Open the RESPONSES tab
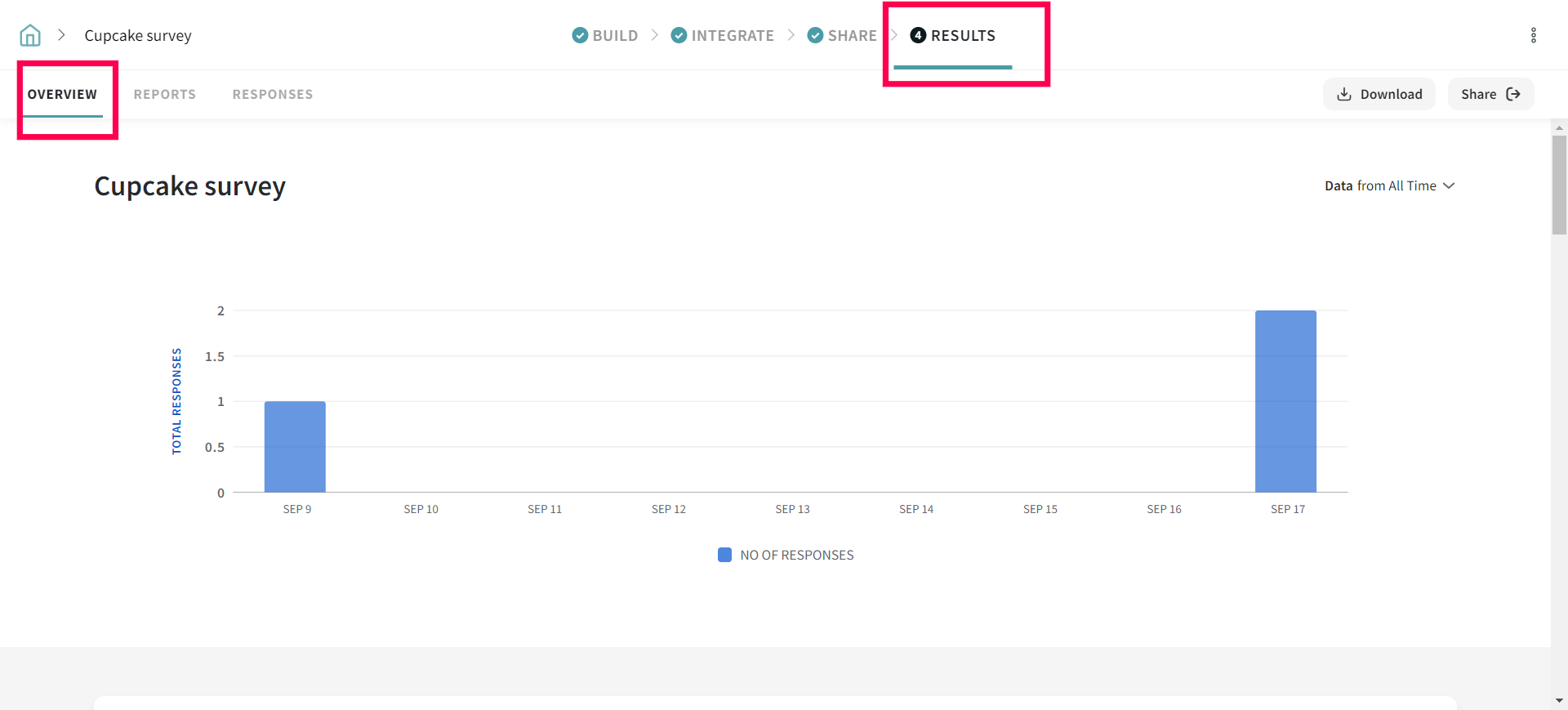The height and width of the screenshot is (710, 1568). [x=273, y=94]
